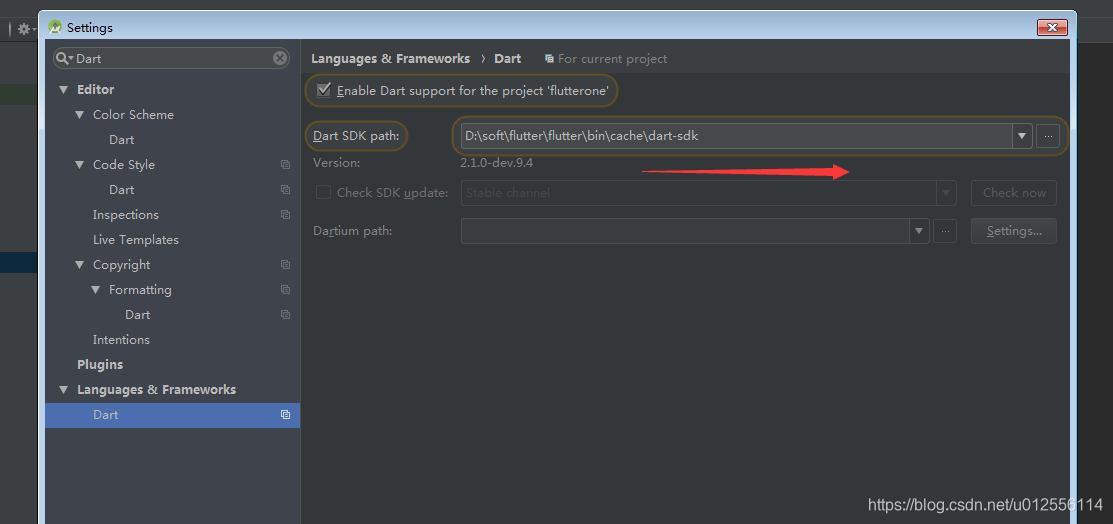
Task: Open the Plugins settings page
Action: point(100,365)
